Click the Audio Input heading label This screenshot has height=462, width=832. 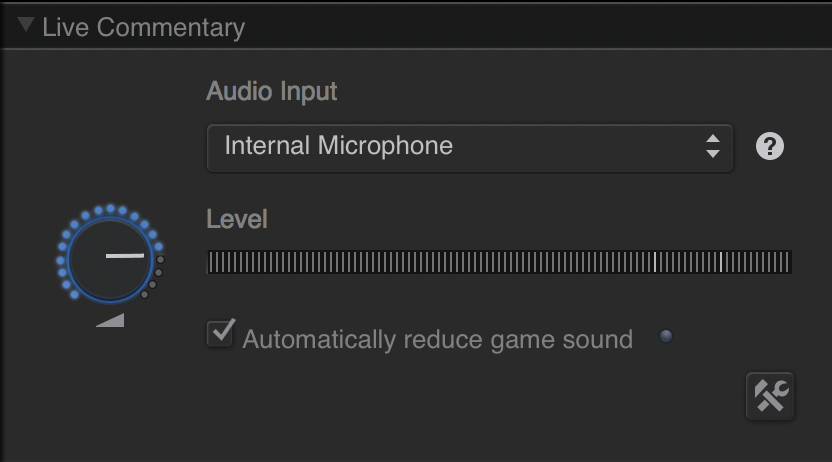(x=272, y=91)
